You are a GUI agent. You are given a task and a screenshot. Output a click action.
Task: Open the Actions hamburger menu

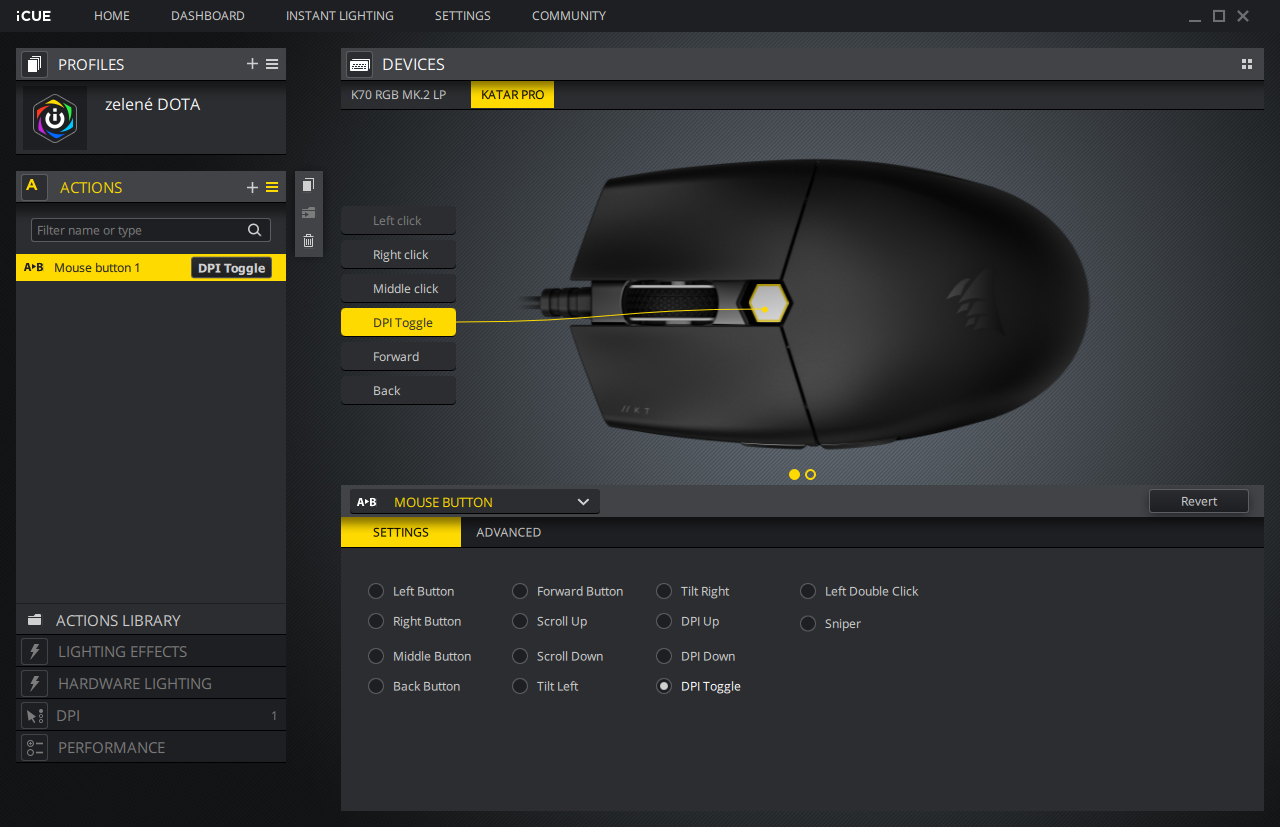(272, 187)
